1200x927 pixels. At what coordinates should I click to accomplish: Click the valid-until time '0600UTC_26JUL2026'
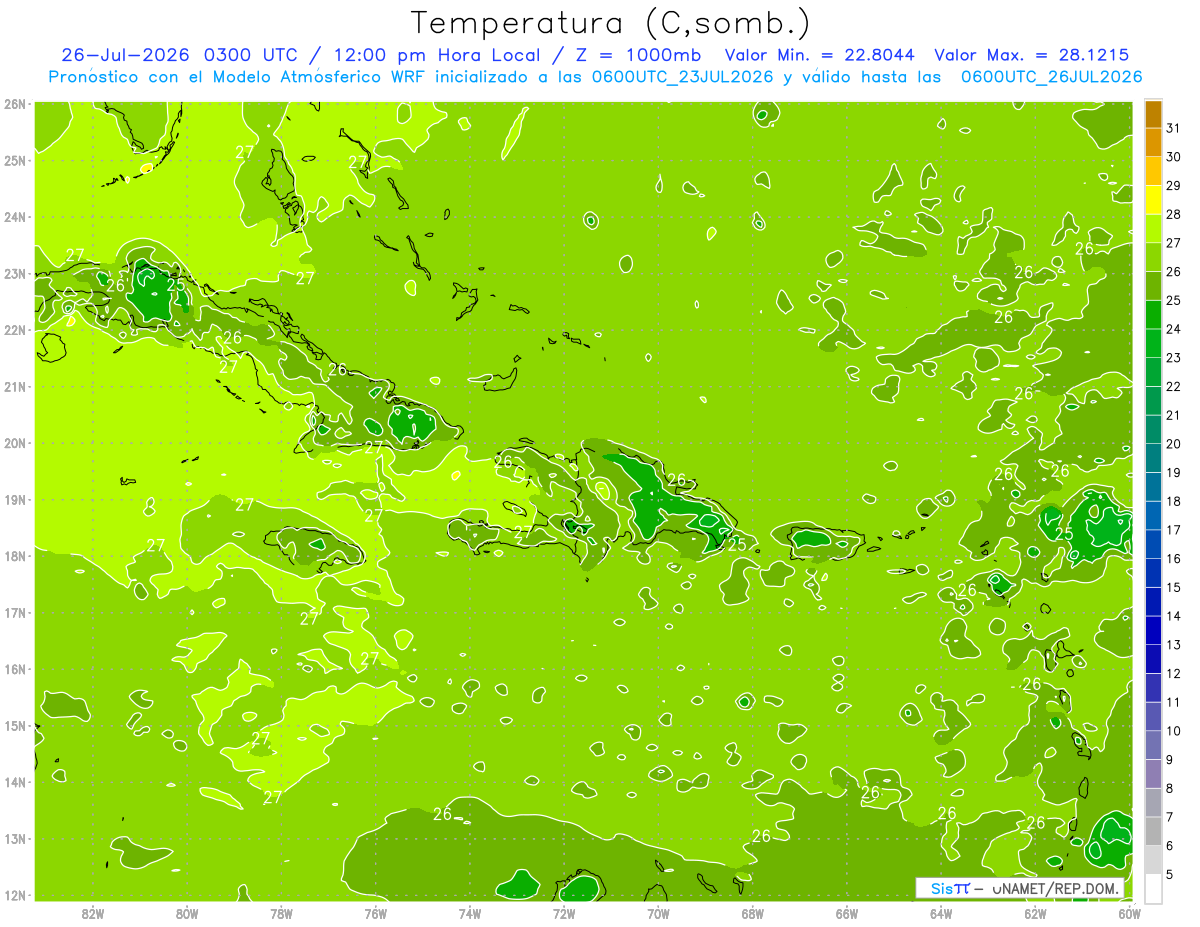point(1051,77)
